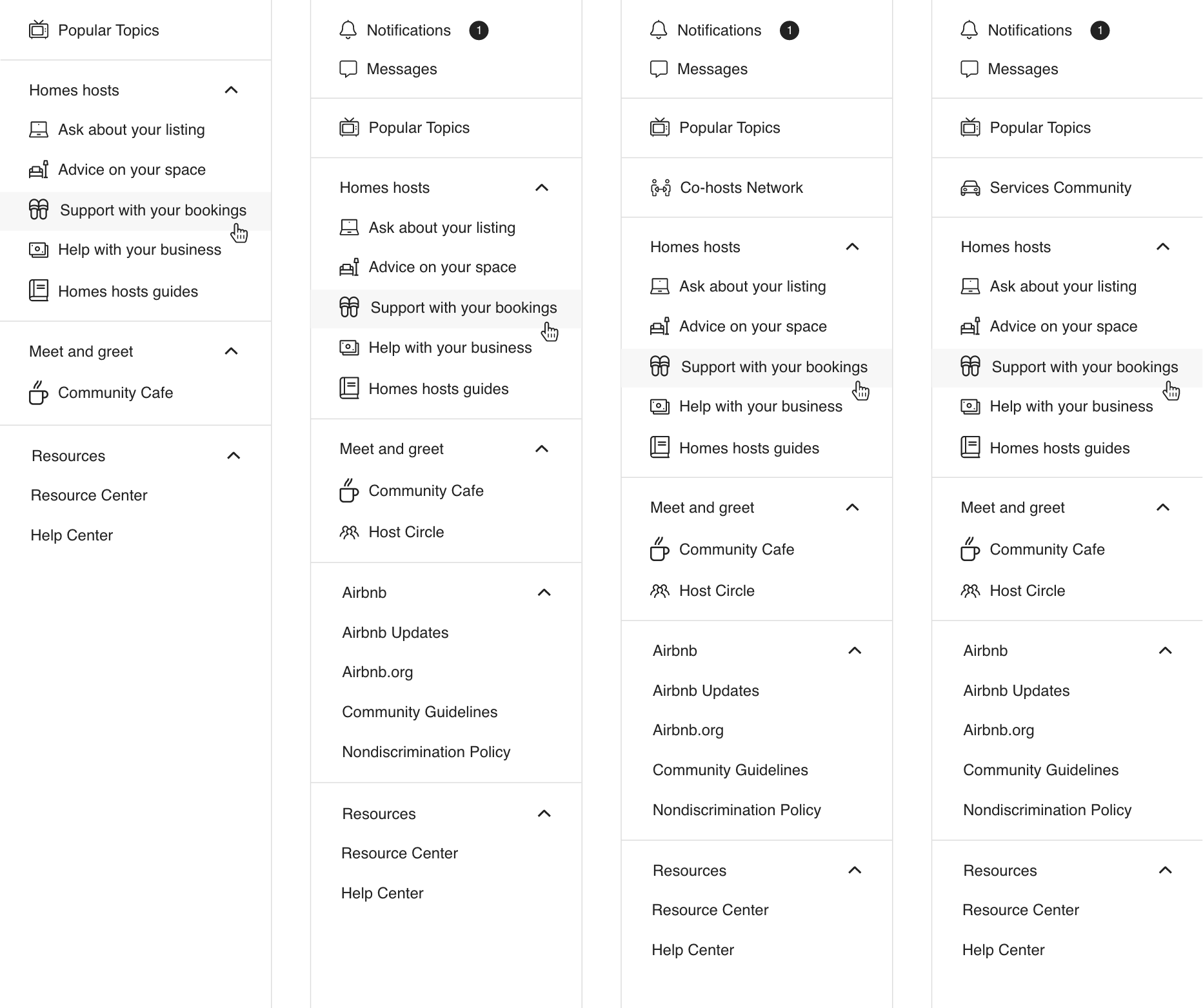Viewport: 1203px width, 1008px height.
Task: Click Advice on your space icon in Co-hosts panel
Action: [660, 326]
